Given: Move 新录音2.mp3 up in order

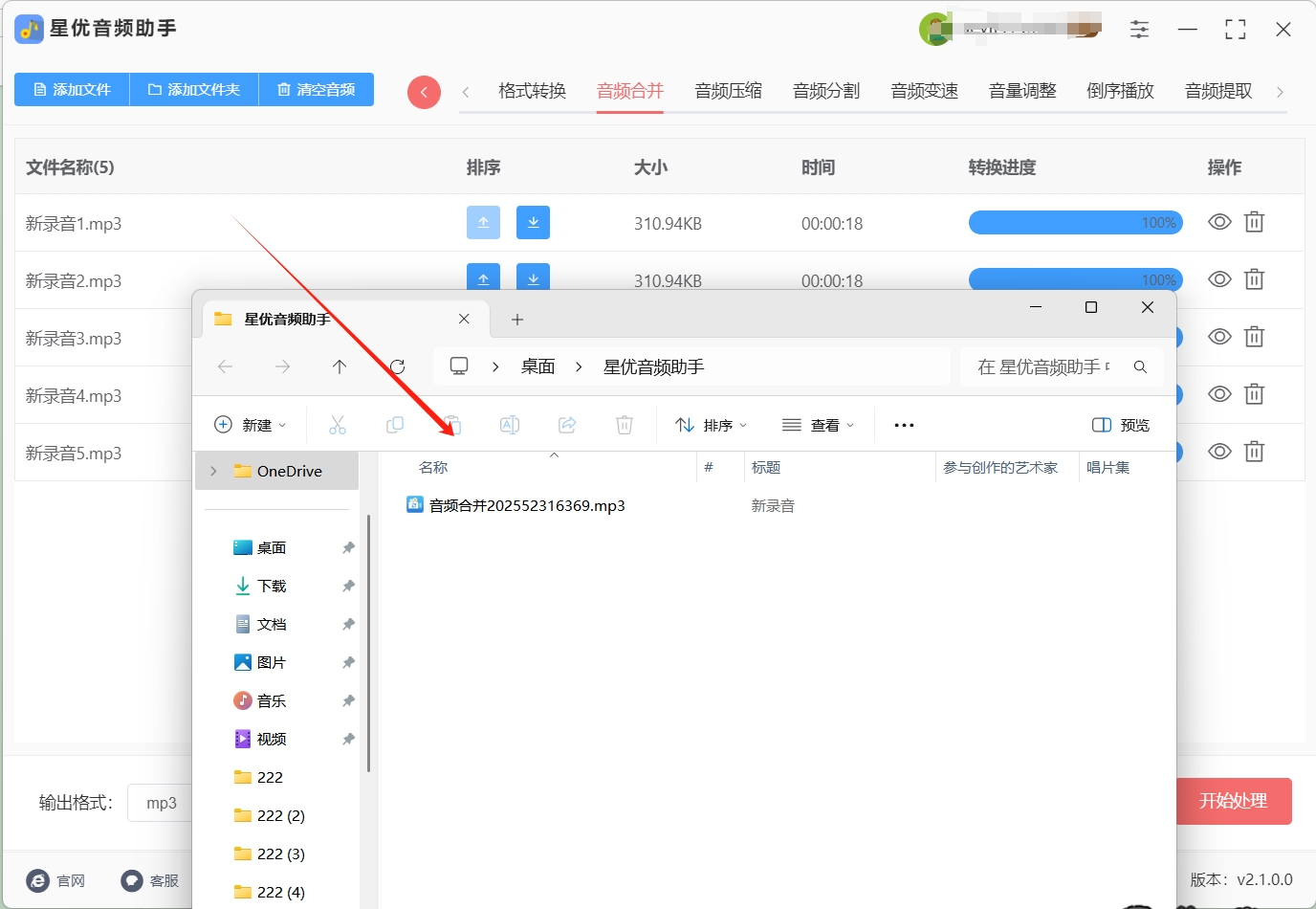Looking at the screenshot, I should click(x=483, y=277).
